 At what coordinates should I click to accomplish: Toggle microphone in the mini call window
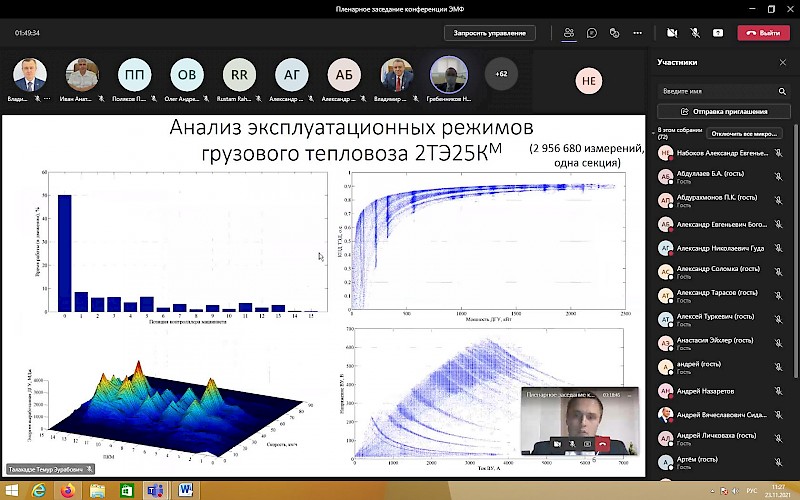point(572,443)
